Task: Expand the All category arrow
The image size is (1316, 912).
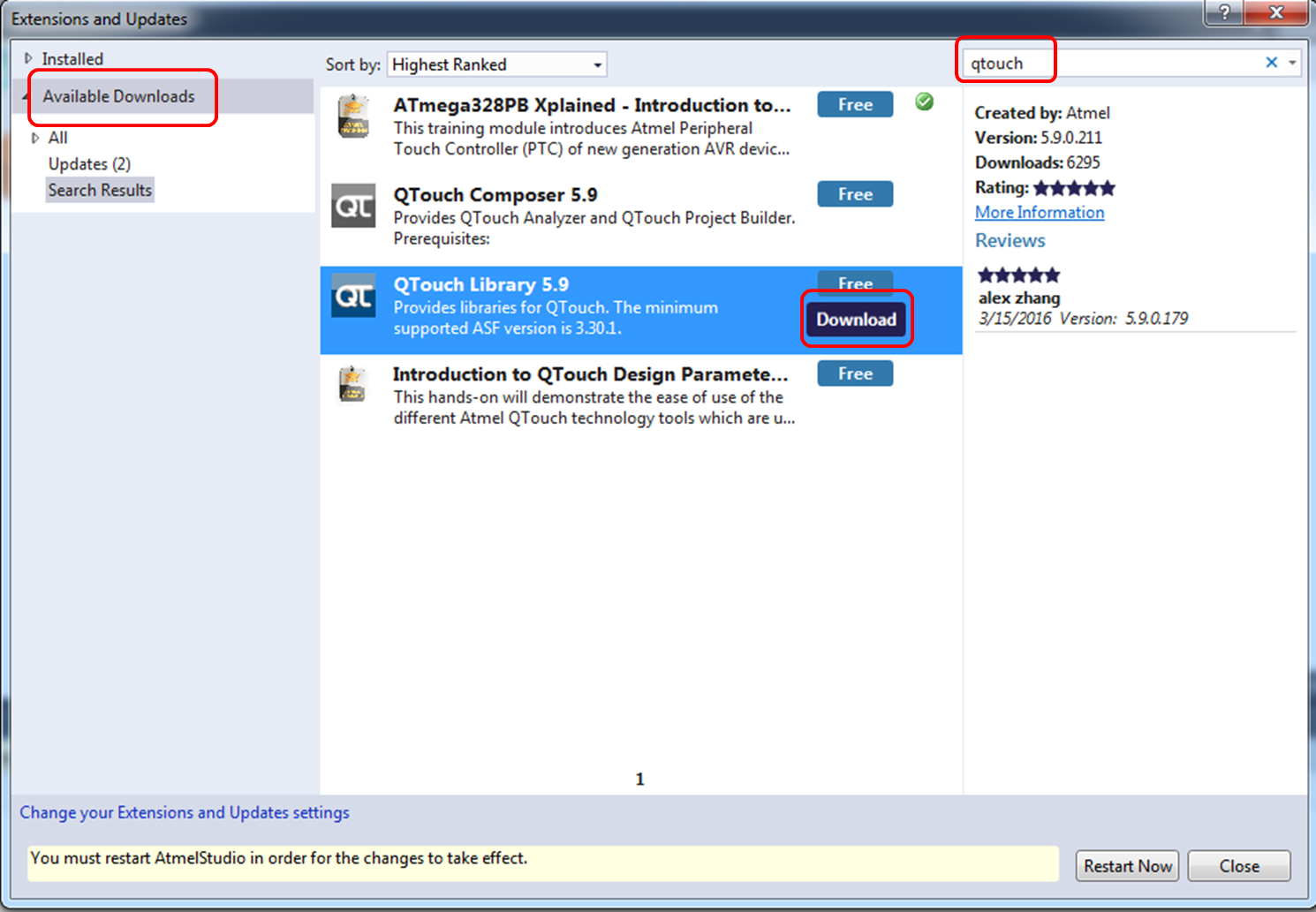Action: (35, 138)
